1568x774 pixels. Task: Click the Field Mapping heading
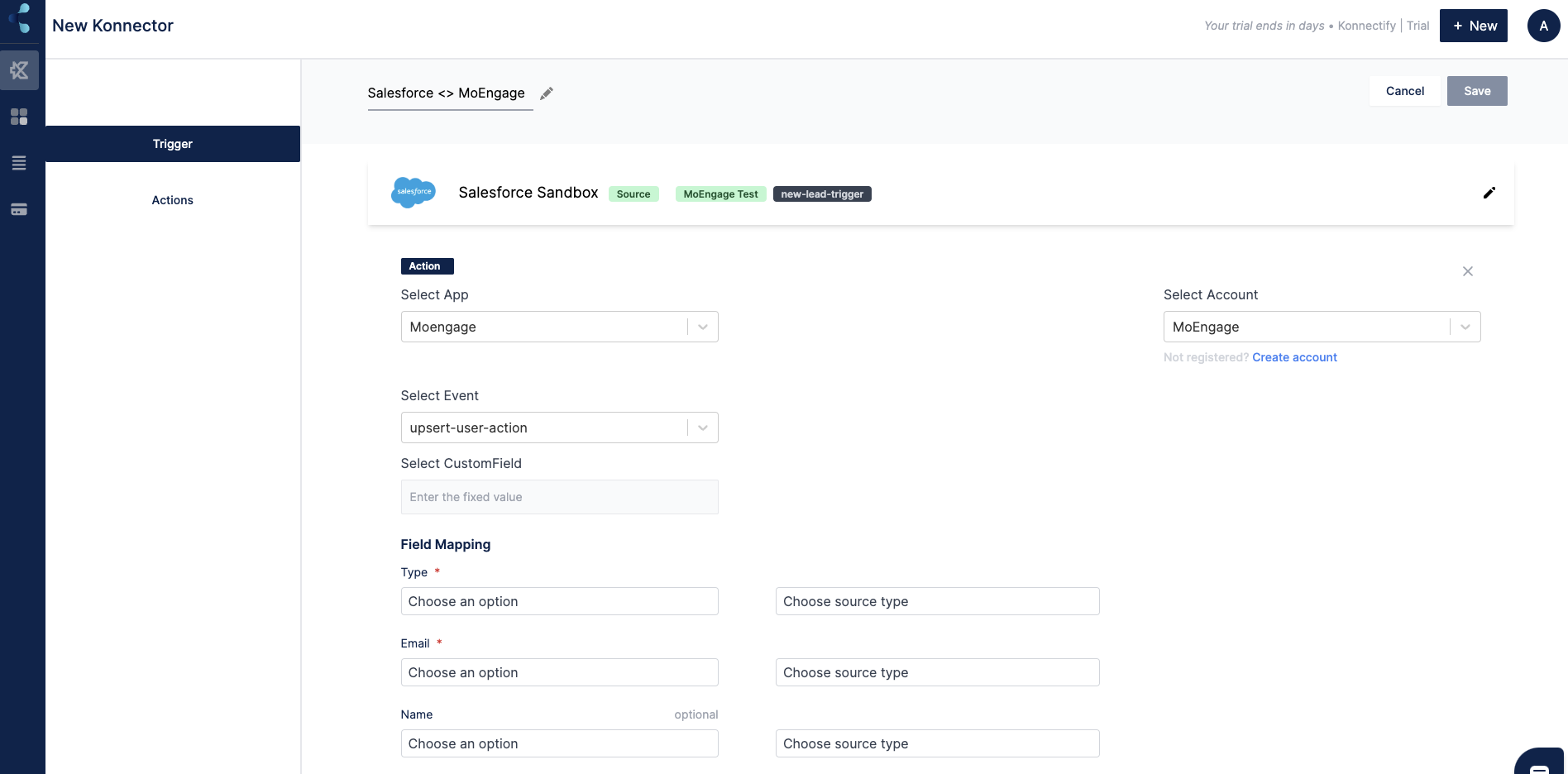(446, 544)
